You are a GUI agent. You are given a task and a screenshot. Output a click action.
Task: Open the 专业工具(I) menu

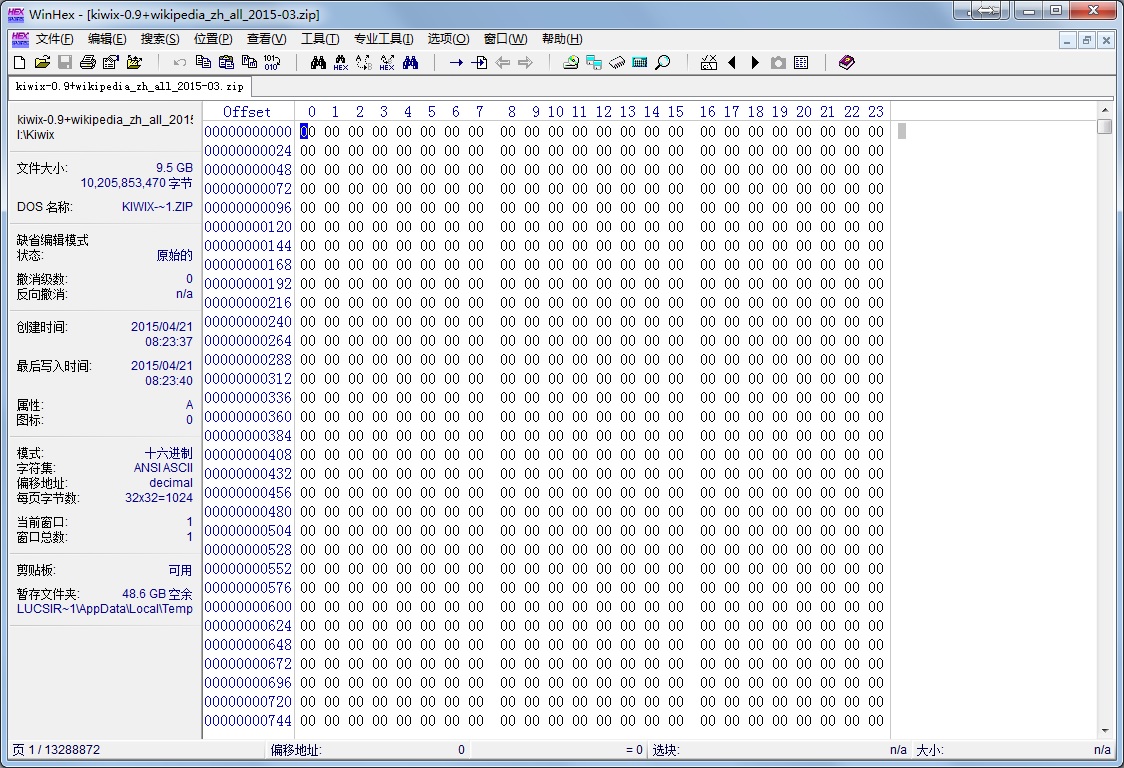(384, 39)
